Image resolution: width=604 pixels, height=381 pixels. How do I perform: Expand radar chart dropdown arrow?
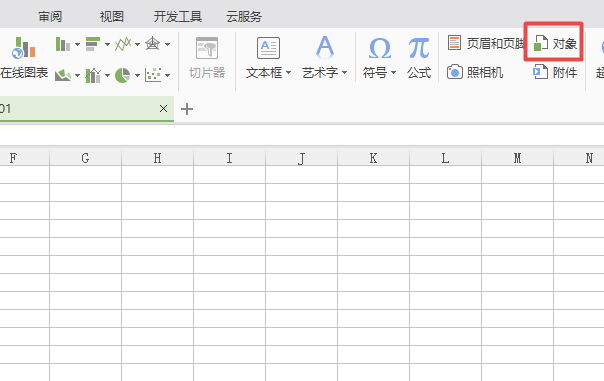168,45
